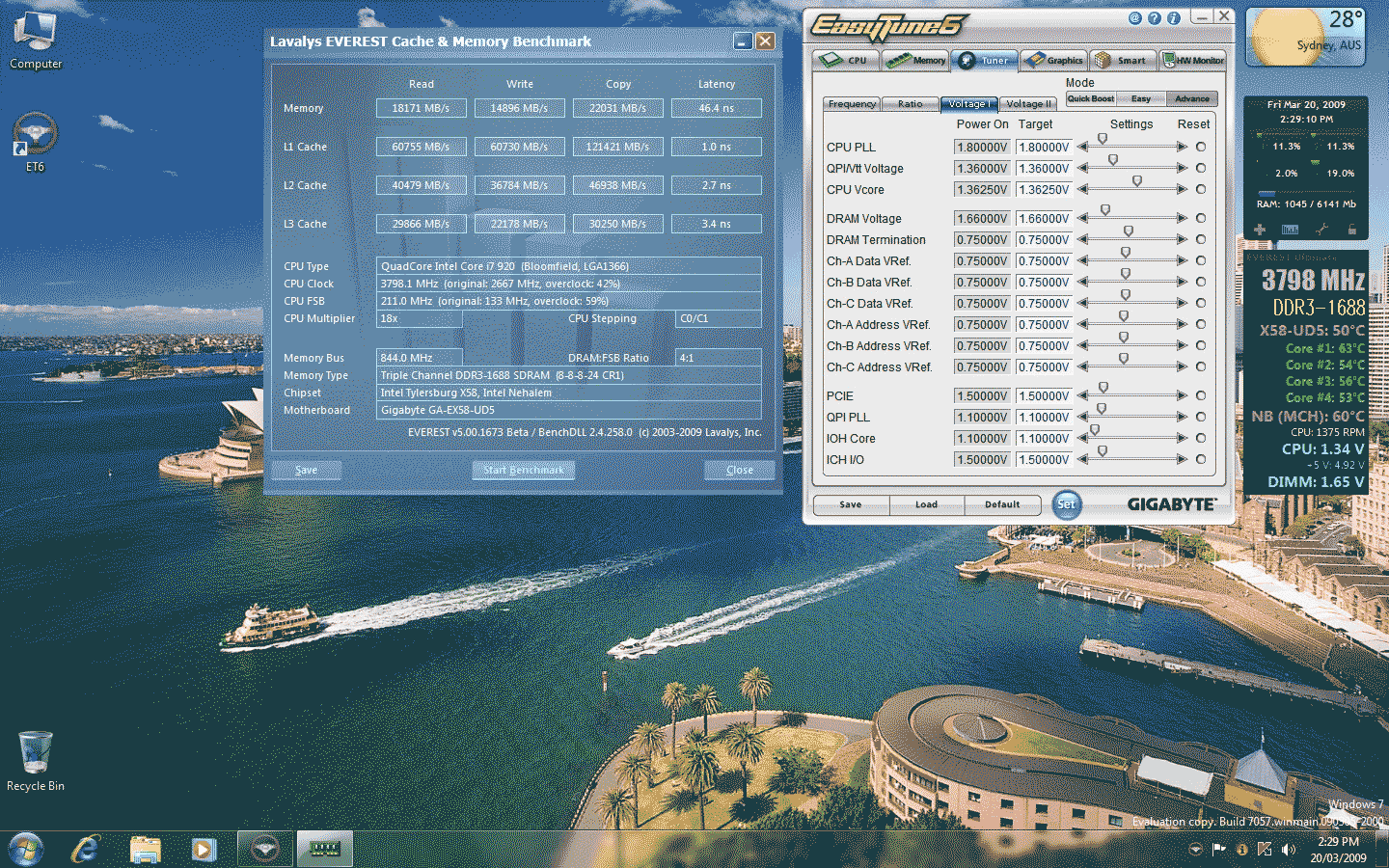Viewport: 1389px width, 868px height.
Task: Choose Easy mode
Action: pos(1141,98)
